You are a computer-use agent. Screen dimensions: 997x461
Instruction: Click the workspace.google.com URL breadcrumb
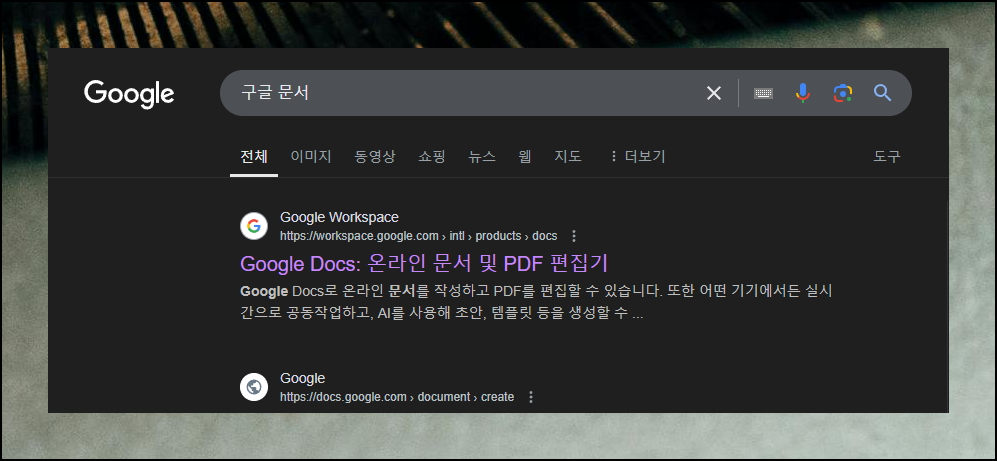tap(418, 236)
